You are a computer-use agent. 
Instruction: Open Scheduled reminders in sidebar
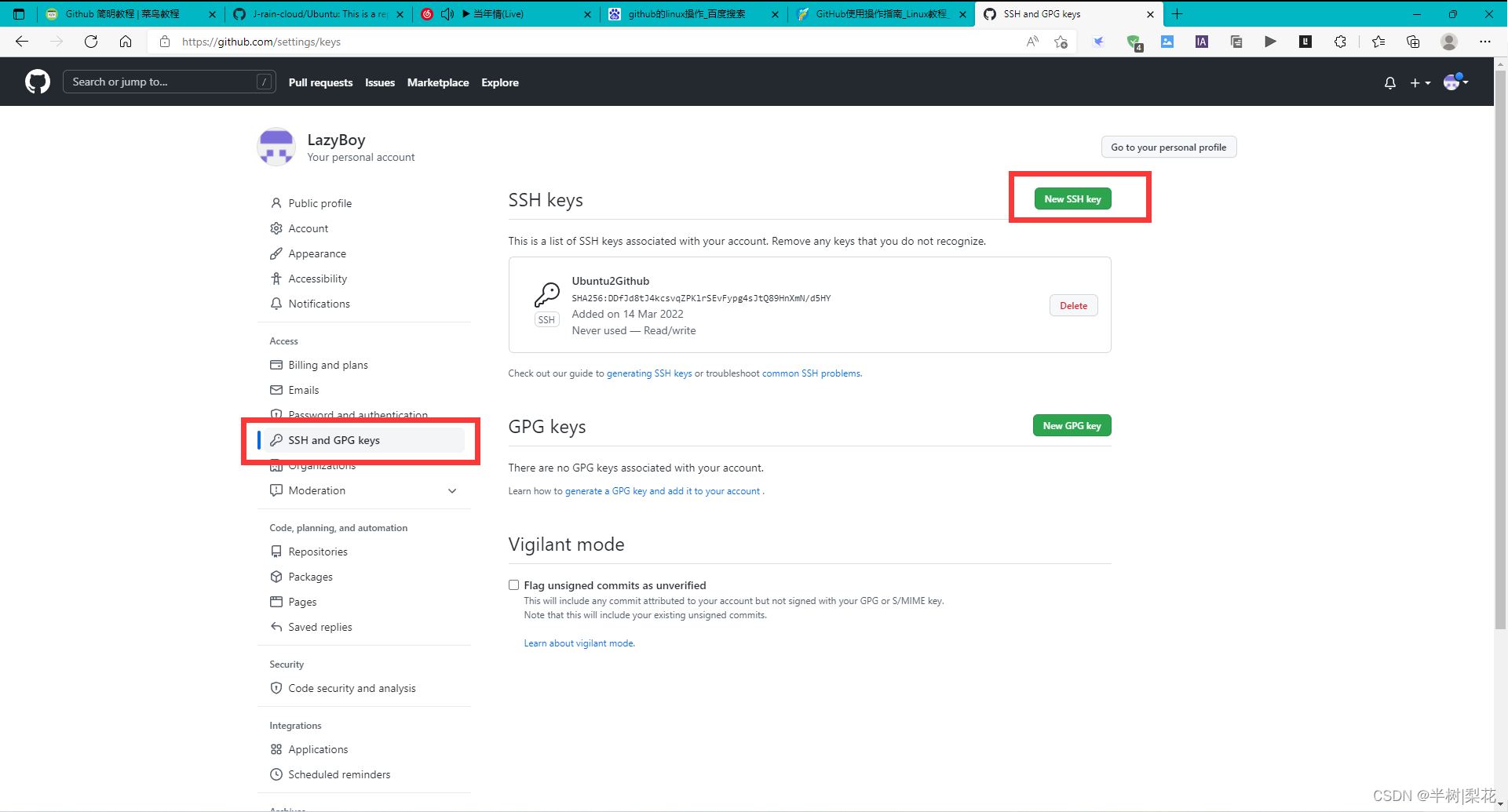pos(338,774)
